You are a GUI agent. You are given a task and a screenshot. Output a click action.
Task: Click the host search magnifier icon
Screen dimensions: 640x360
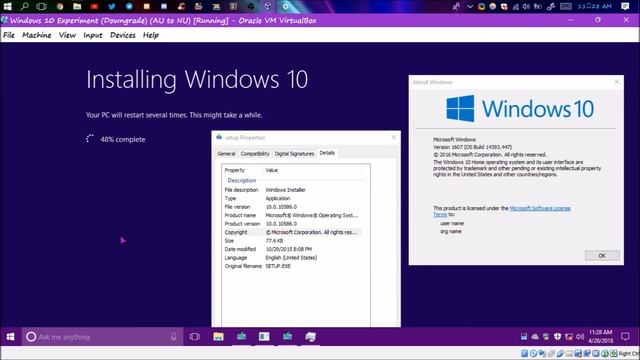tap(24, 6)
